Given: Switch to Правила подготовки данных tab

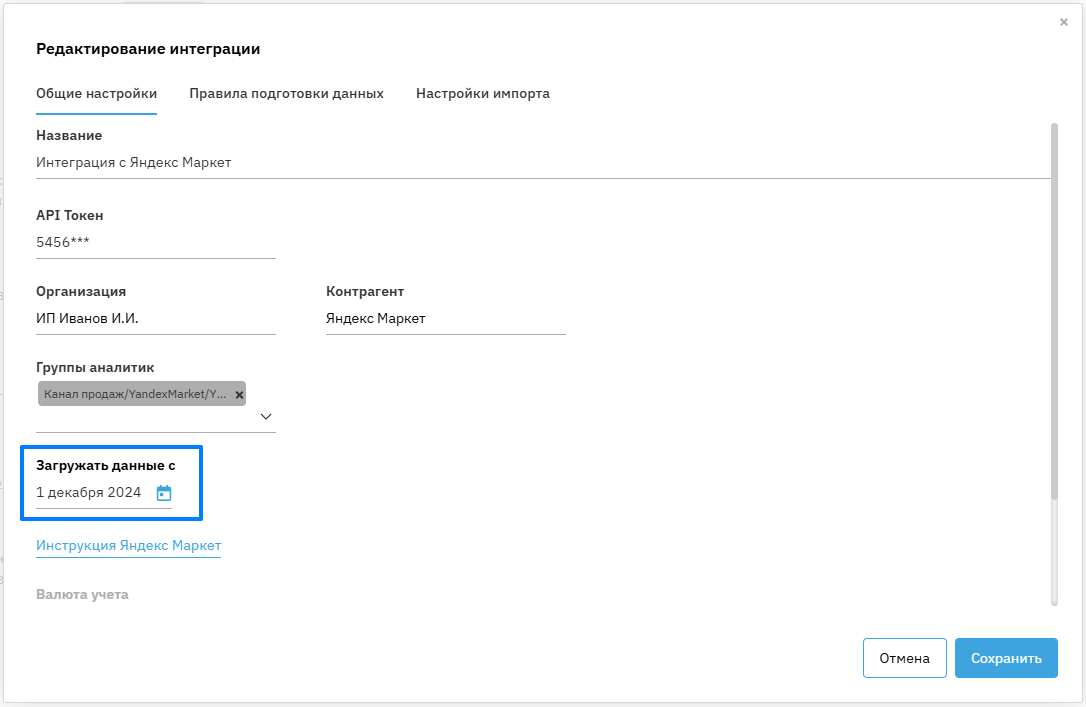Looking at the screenshot, I should 286,94.
